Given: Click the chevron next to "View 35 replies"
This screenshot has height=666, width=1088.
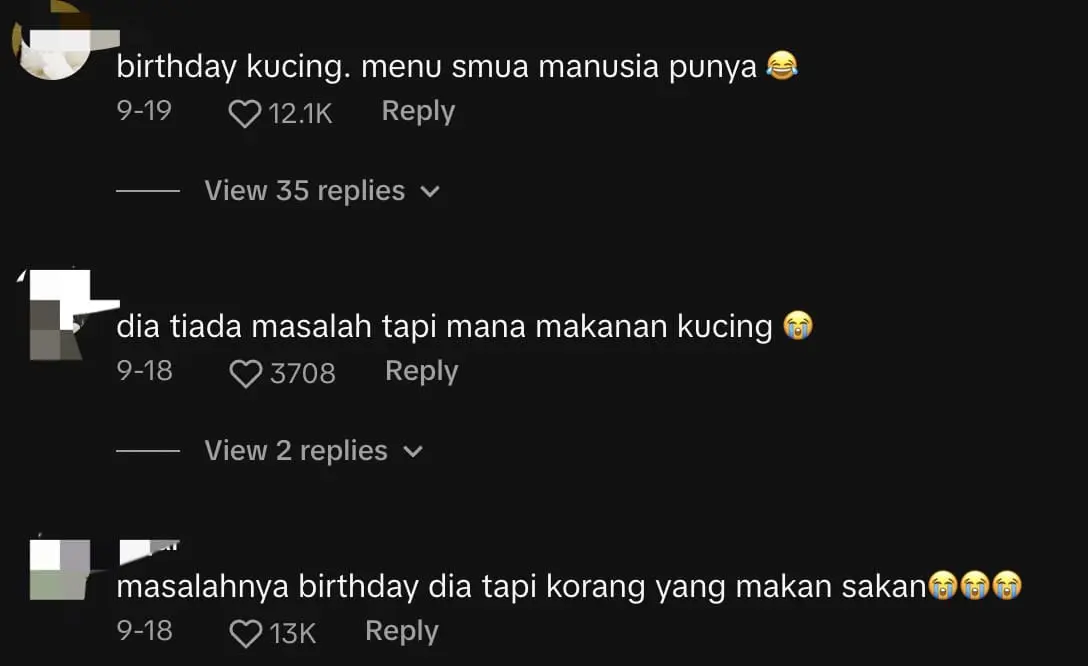Looking at the screenshot, I should pos(430,192).
